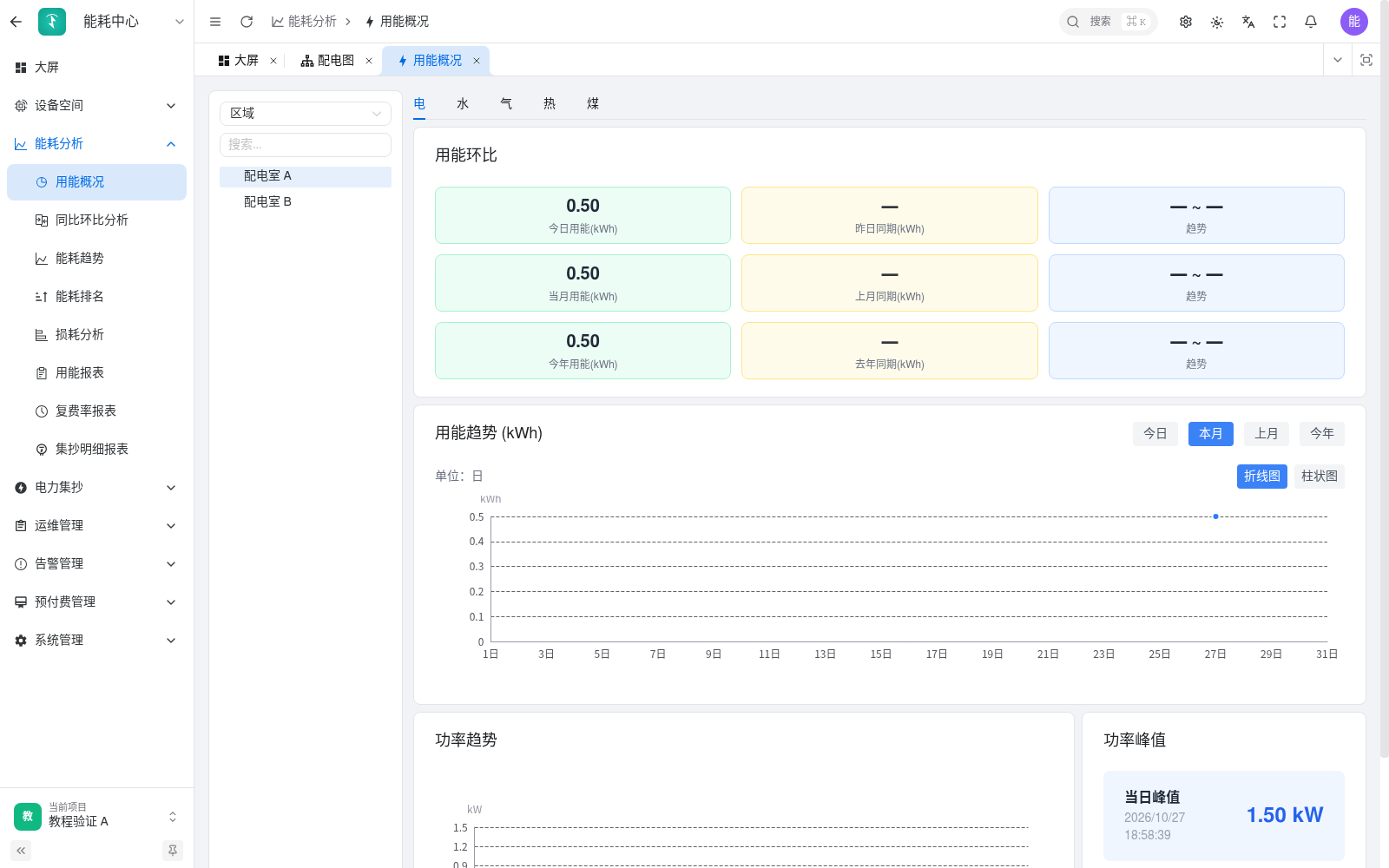This screenshot has height=868, width=1389.
Task: Click the top search box
Action: click(x=1108, y=22)
